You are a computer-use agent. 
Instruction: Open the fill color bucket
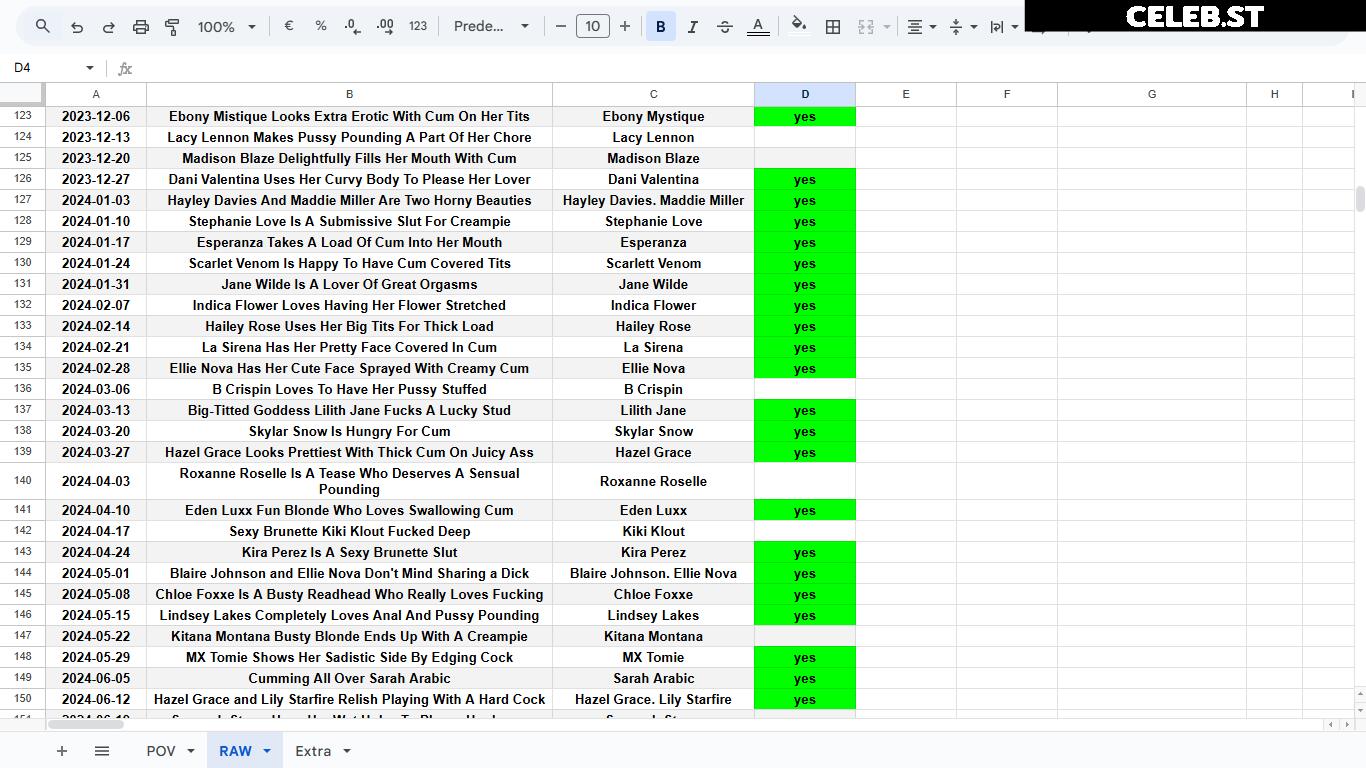click(798, 27)
